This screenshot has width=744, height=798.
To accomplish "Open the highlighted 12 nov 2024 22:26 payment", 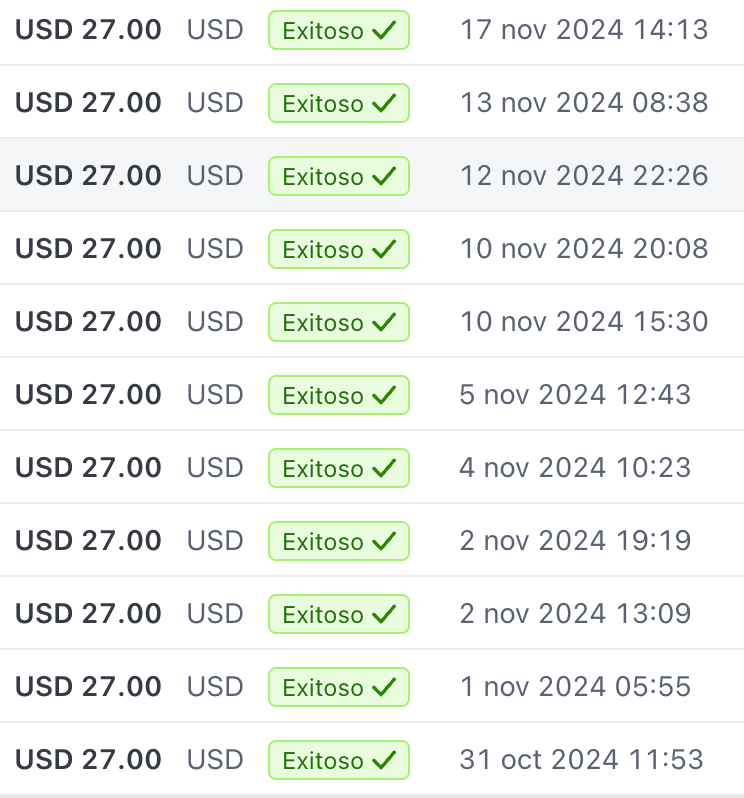I will 88,176.
